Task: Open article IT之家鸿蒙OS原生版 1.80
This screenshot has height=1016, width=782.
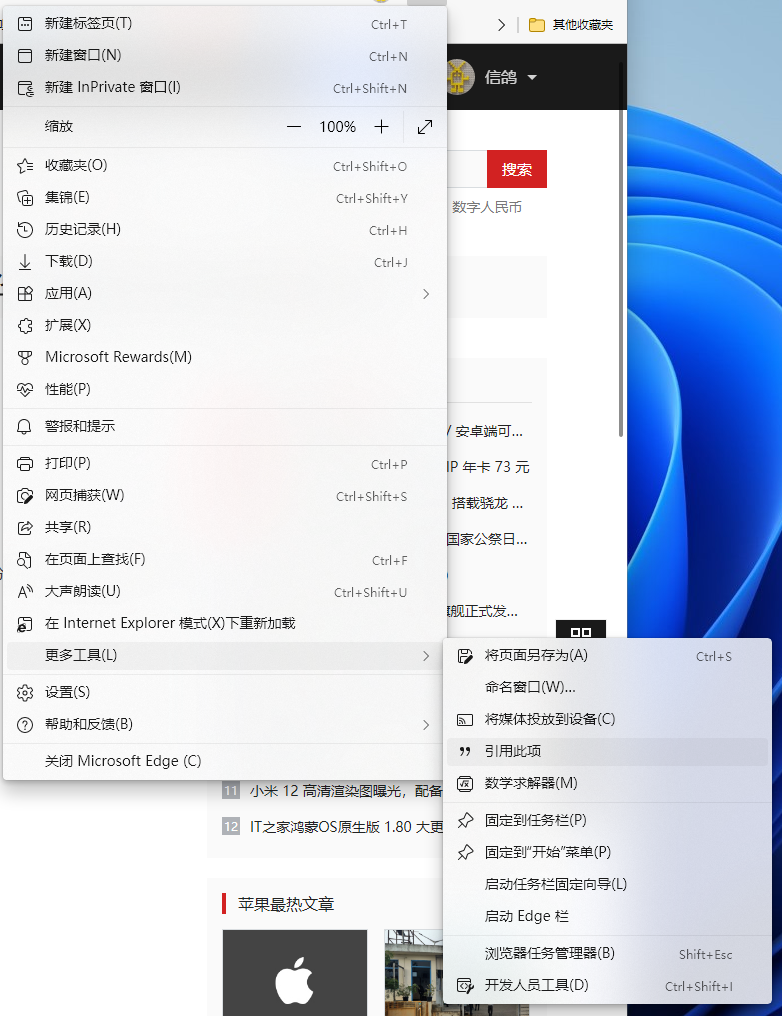Action: click(x=347, y=827)
